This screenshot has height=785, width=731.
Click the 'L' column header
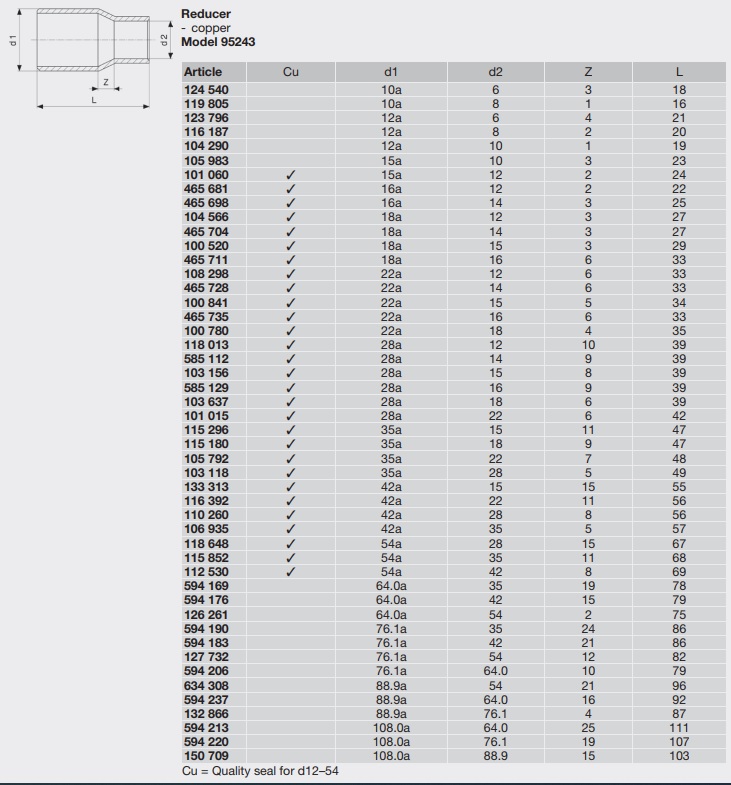tap(679, 72)
